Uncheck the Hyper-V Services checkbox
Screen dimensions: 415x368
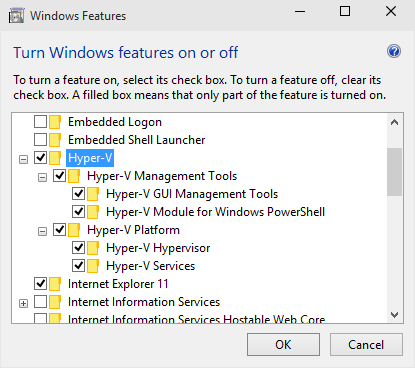click(x=78, y=266)
